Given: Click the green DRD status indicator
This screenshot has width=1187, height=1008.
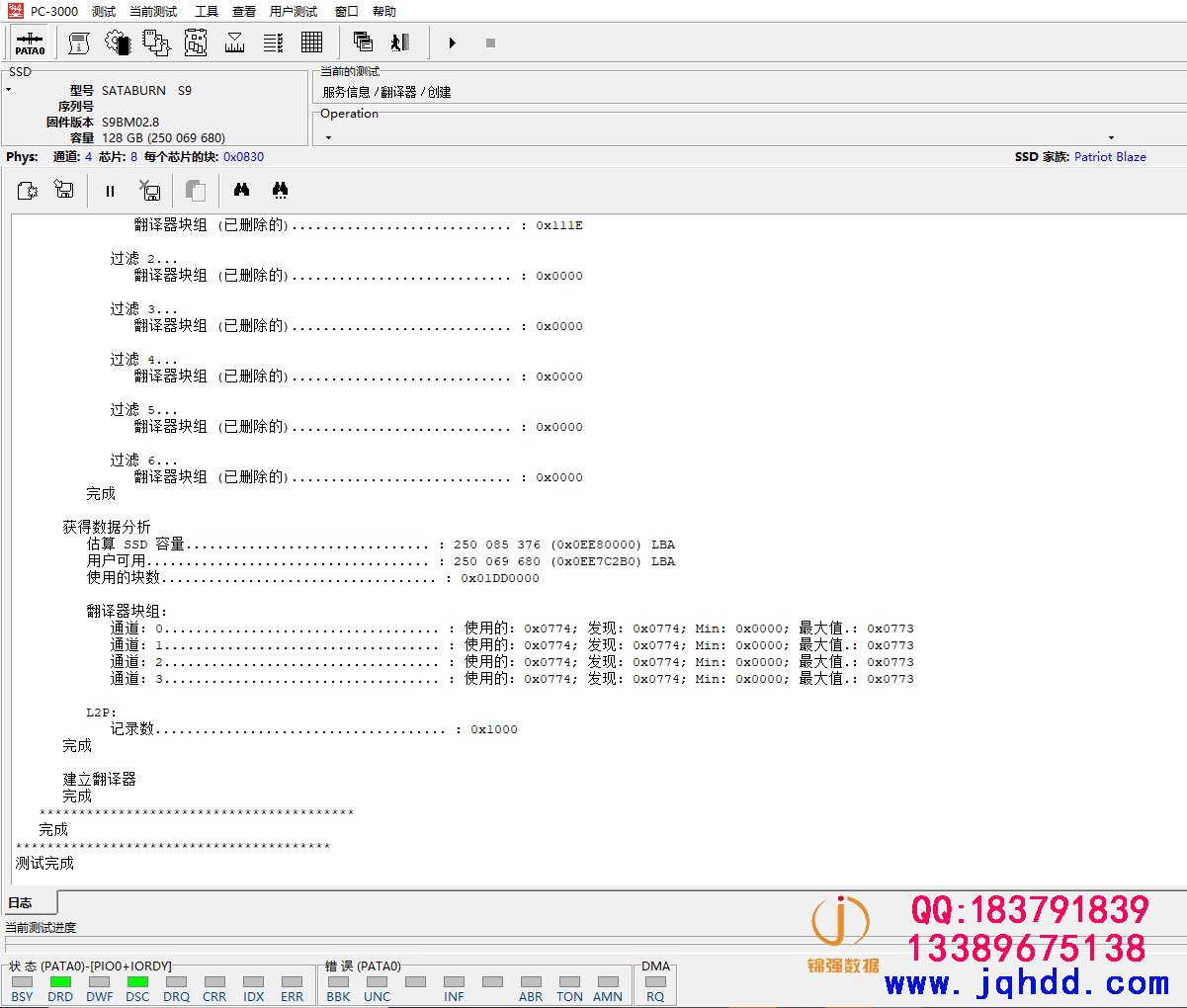Looking at the screenshot, I should point(61,982).
